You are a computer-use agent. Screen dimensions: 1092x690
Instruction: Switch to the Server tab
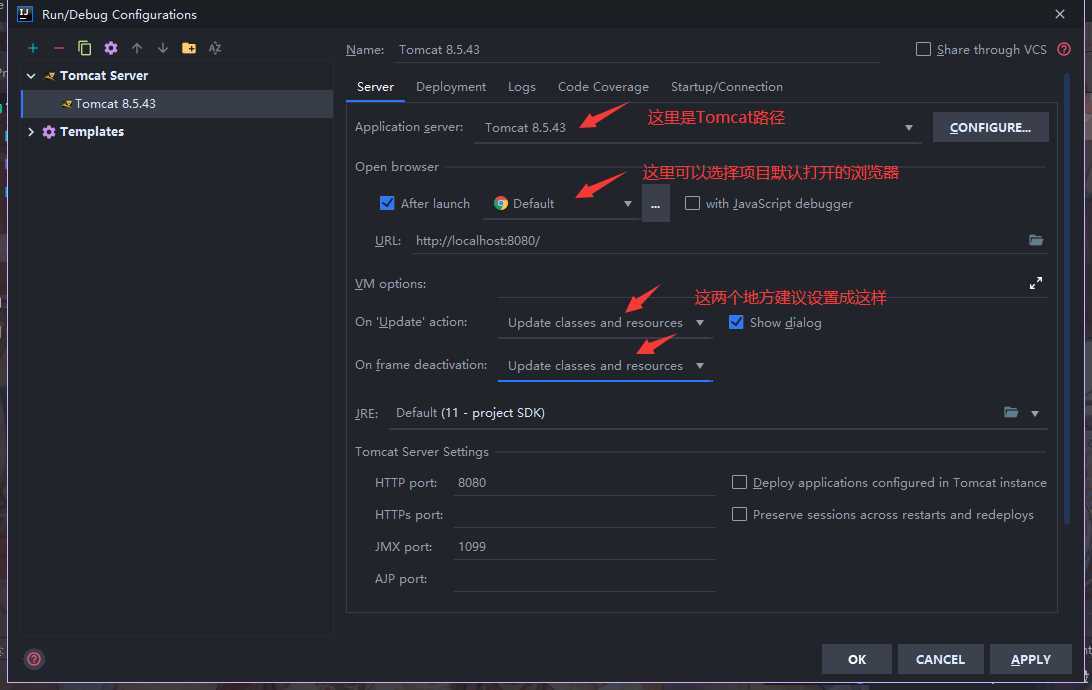(x=375, y=87)
